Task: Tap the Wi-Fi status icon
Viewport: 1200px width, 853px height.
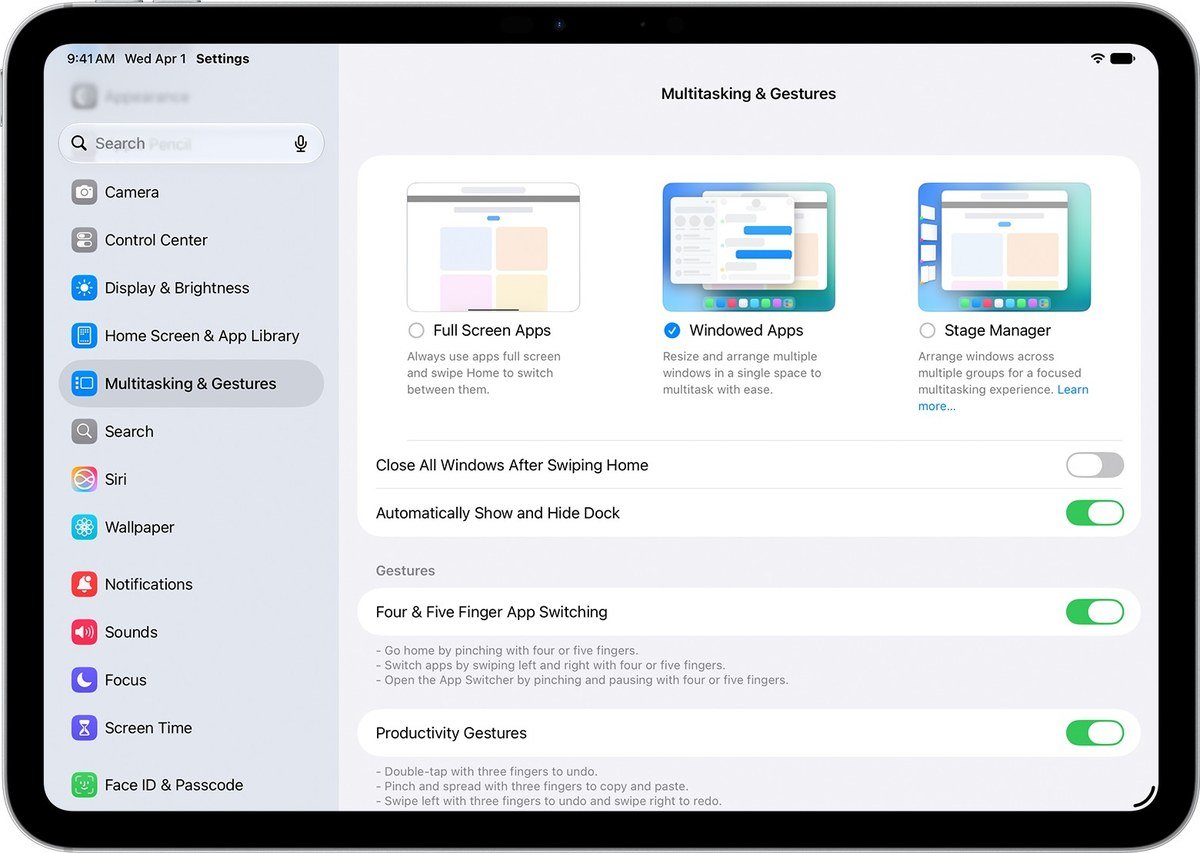Action: click(1097, 59)
